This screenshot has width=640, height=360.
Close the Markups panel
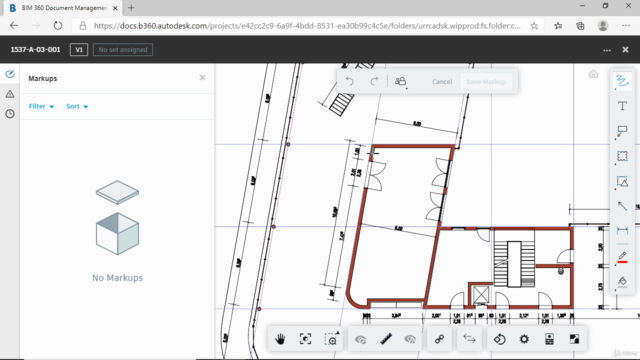tap(202, 78)
